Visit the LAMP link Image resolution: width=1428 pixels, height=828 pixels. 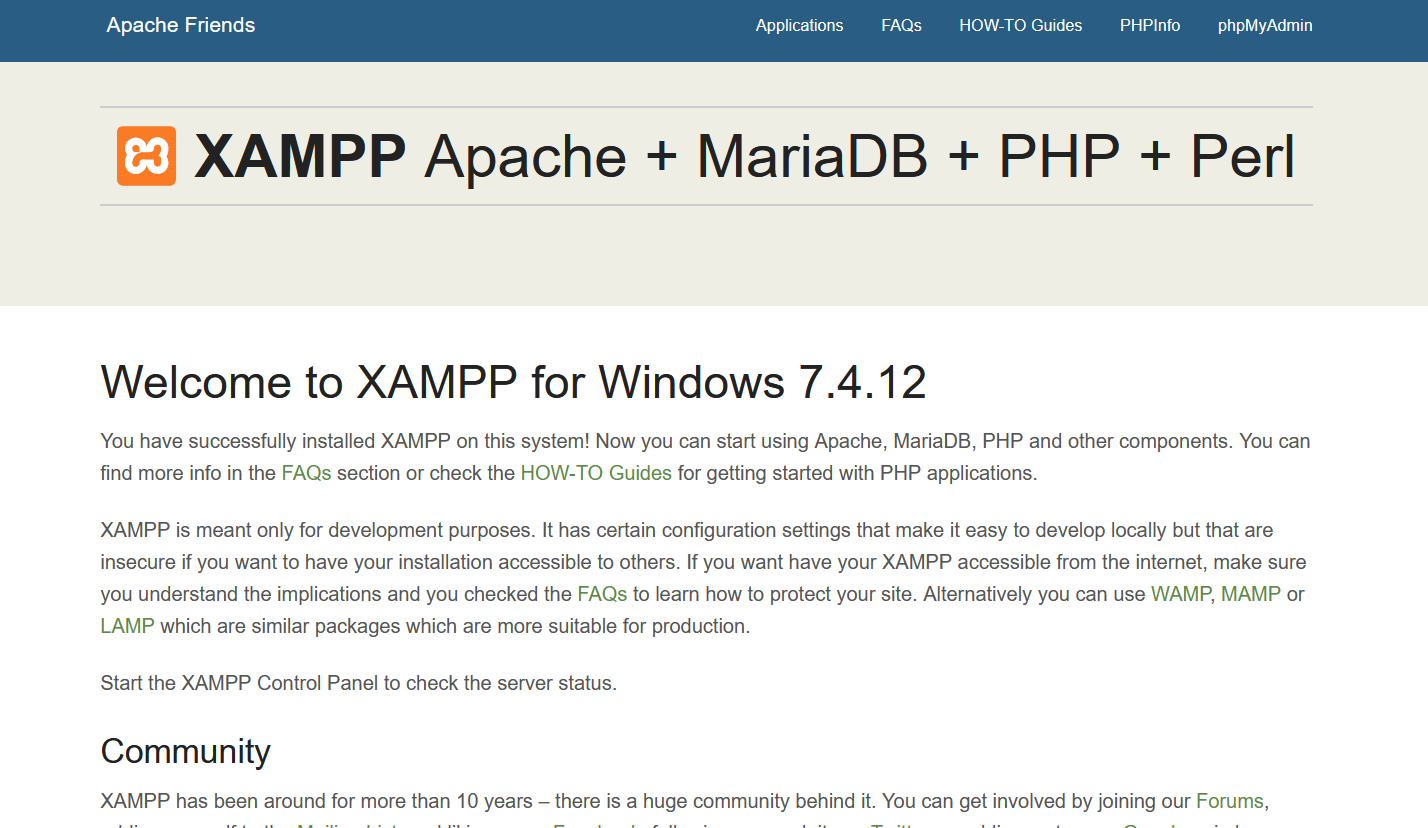[x=128, y=627]
